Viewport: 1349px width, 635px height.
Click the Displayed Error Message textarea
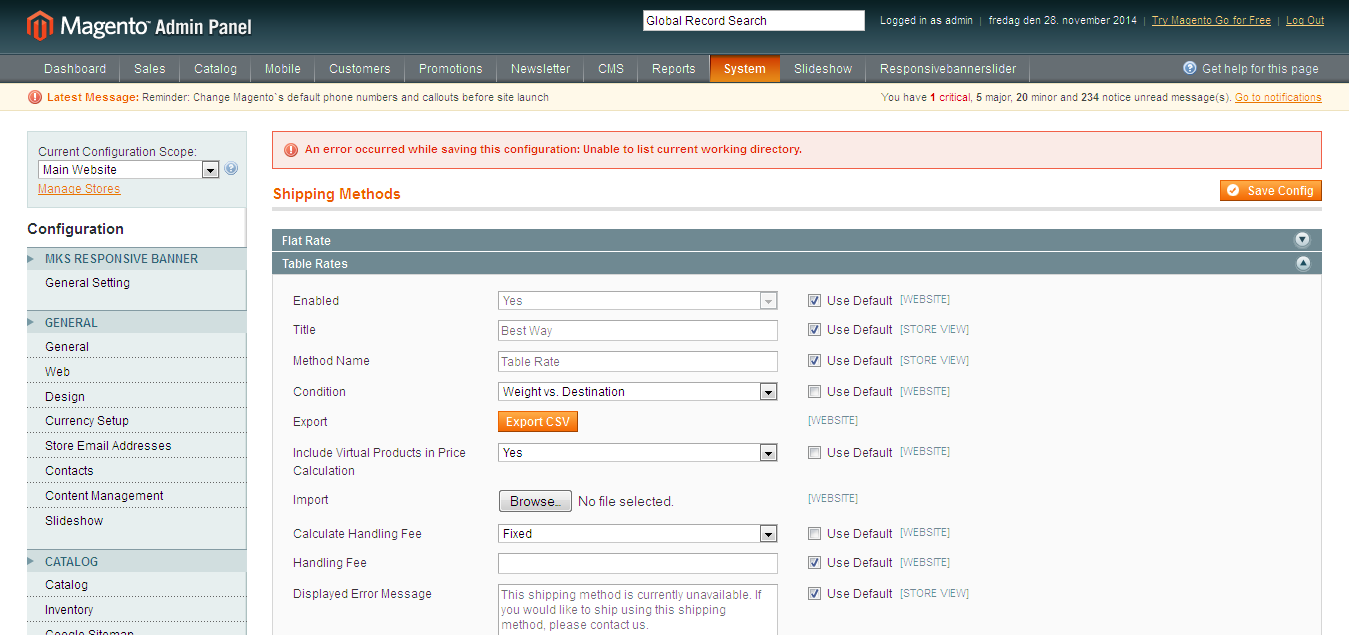tap(638, 610)
